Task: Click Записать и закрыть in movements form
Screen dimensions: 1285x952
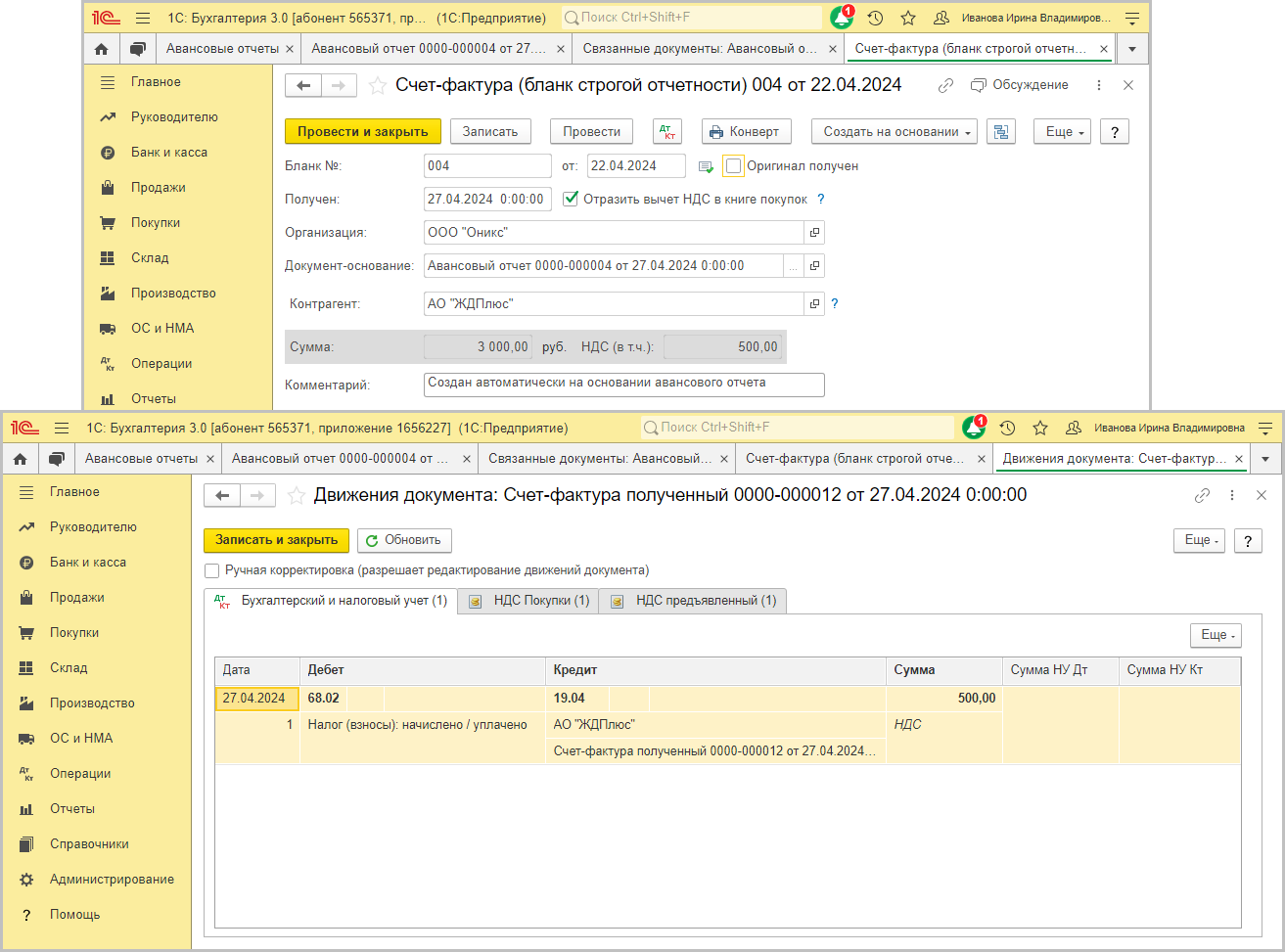Action: point(277,540)
